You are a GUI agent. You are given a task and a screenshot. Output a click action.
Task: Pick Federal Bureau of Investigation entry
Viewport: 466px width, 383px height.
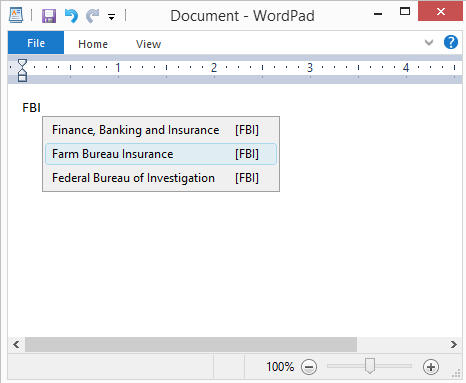pos(161,178)
